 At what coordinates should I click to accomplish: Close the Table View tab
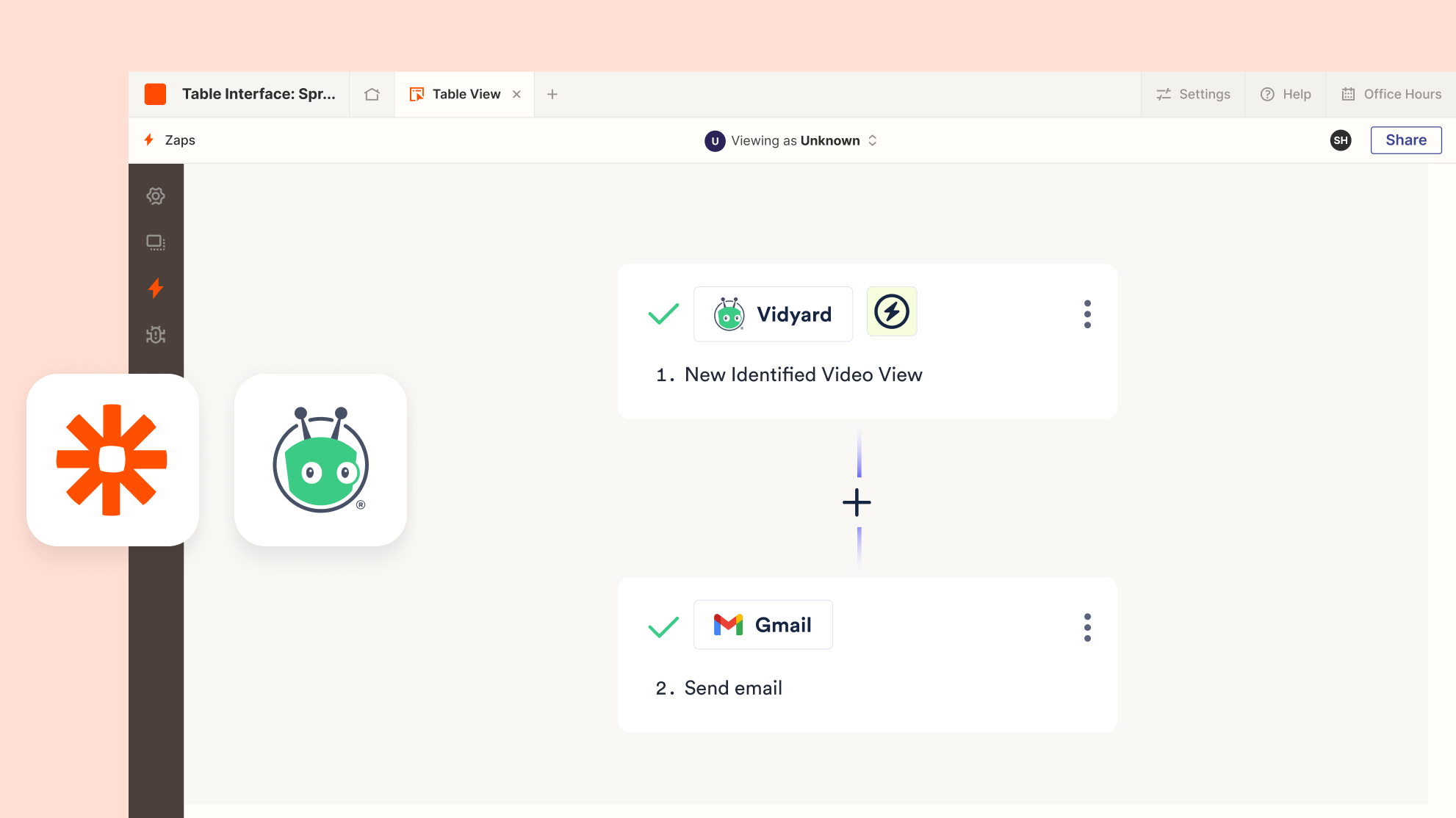(x=516, y=94)
